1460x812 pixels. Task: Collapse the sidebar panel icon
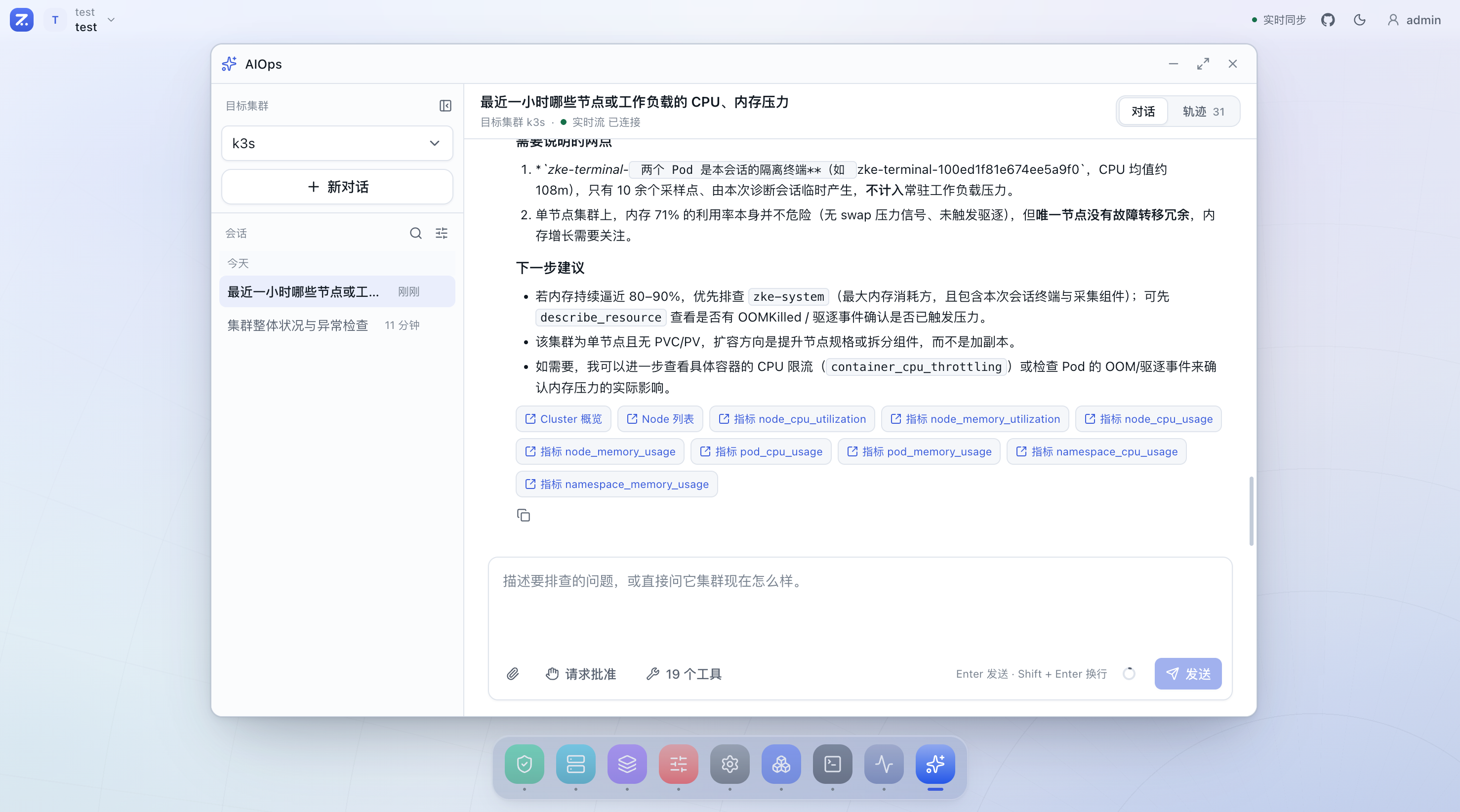point(446,105)
